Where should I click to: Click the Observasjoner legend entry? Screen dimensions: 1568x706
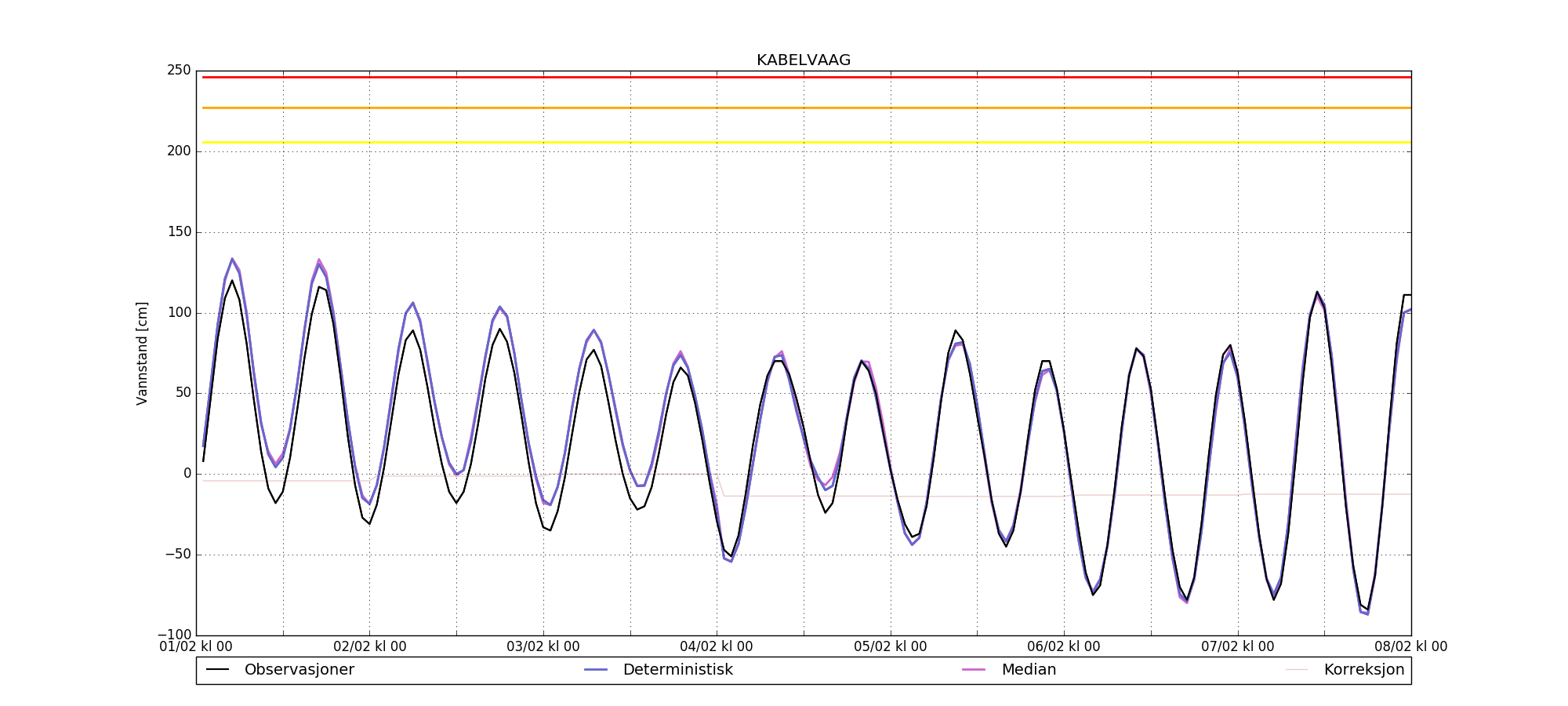[x=280, y=670]
